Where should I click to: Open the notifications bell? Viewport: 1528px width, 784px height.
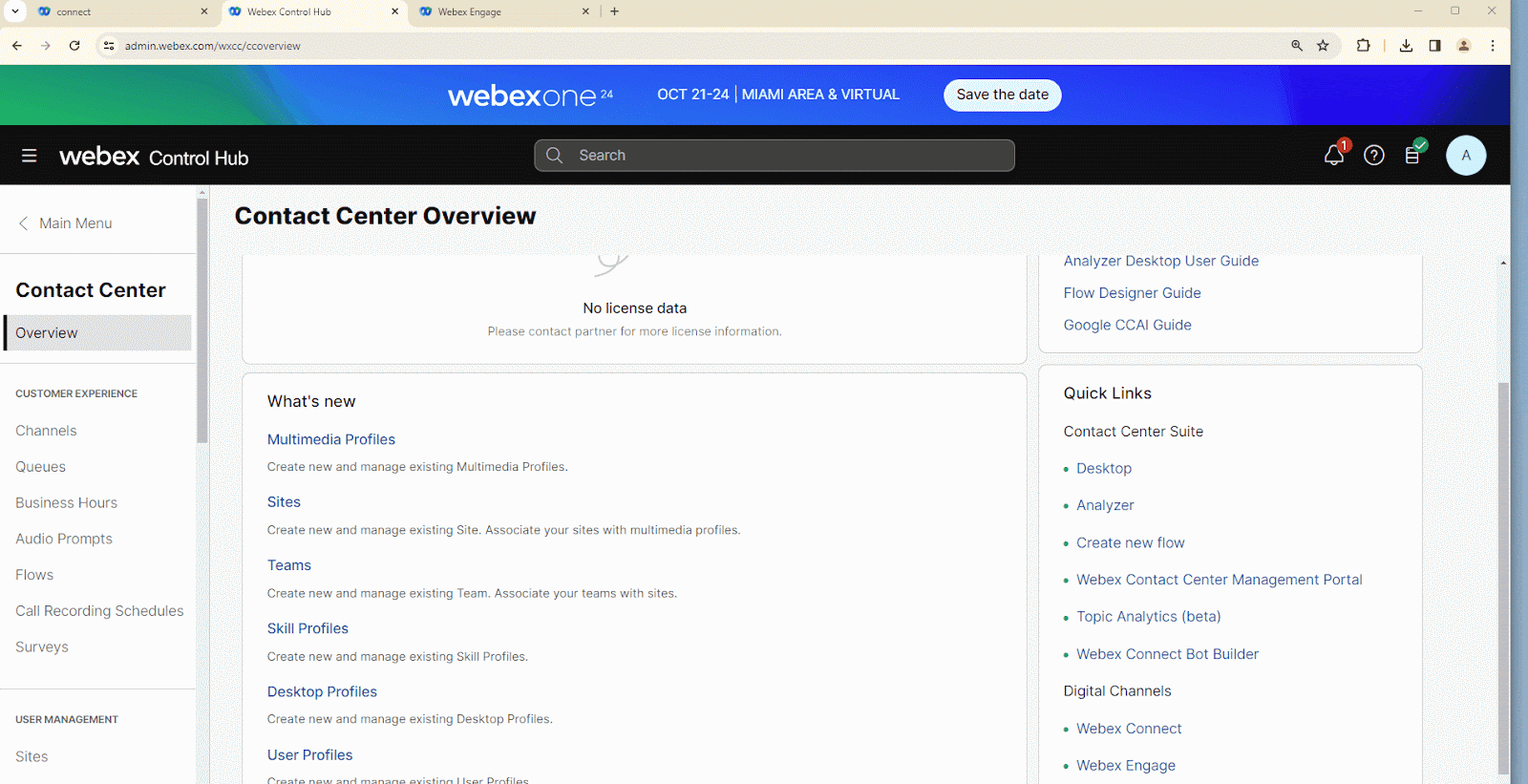coord(1335,155)
